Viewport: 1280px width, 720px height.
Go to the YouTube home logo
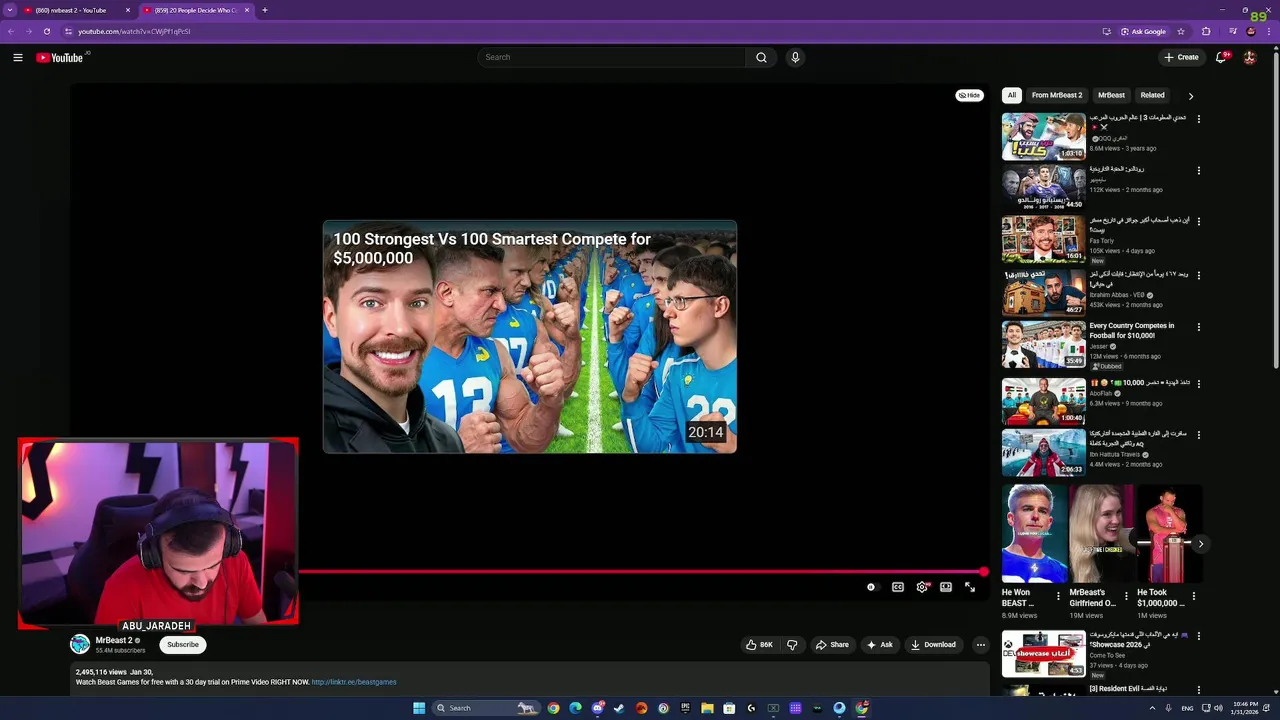click(x=60, y=57)
